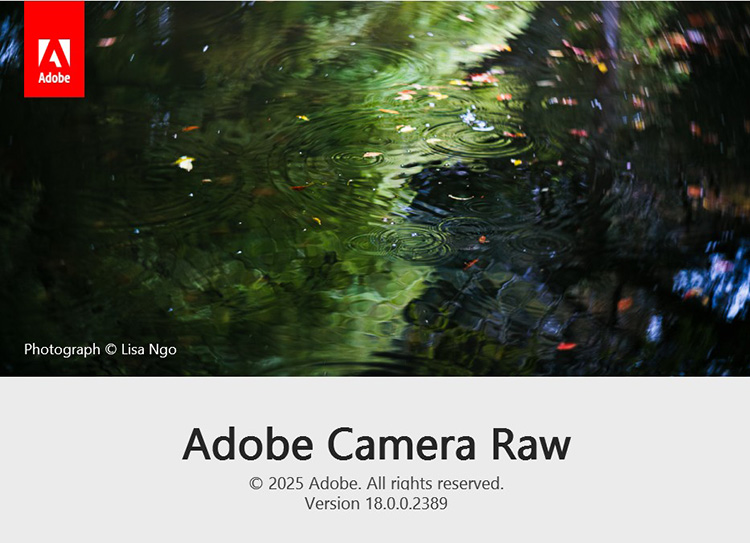
Task: Click the © symbol in photograph credit
Action: tap(111, 349)
